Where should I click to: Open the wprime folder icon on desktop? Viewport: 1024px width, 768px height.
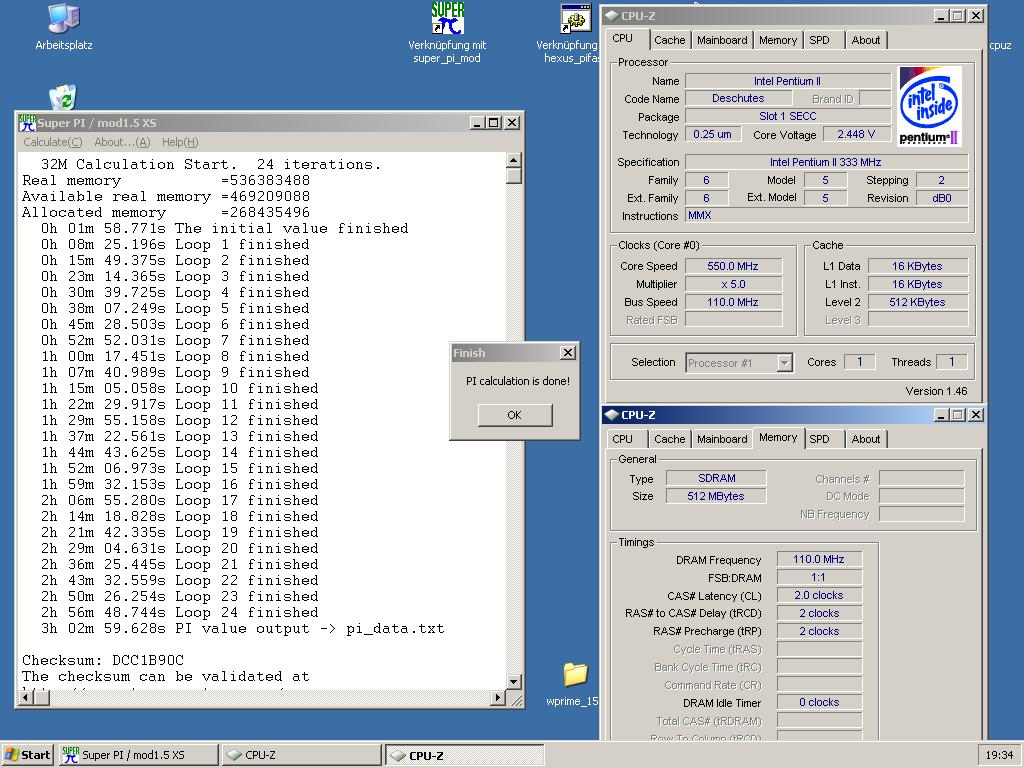coord(575,675)
